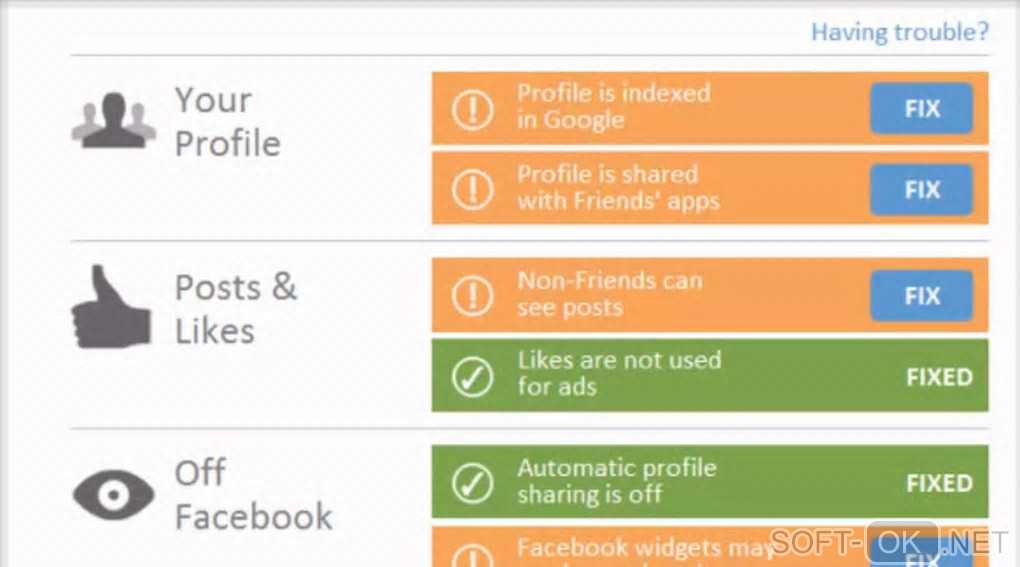Click the Off Facebook eye icon
The width and height of the screenshot is (1020, 567).
point(114,494)
